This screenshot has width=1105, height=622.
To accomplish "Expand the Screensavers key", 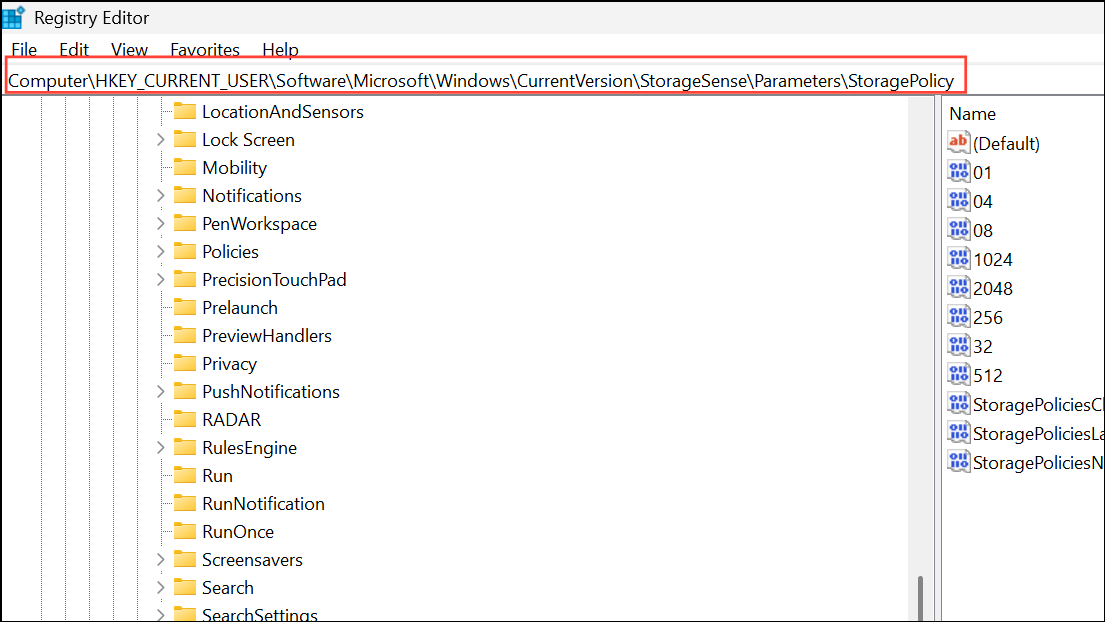I will pos(161,559).
